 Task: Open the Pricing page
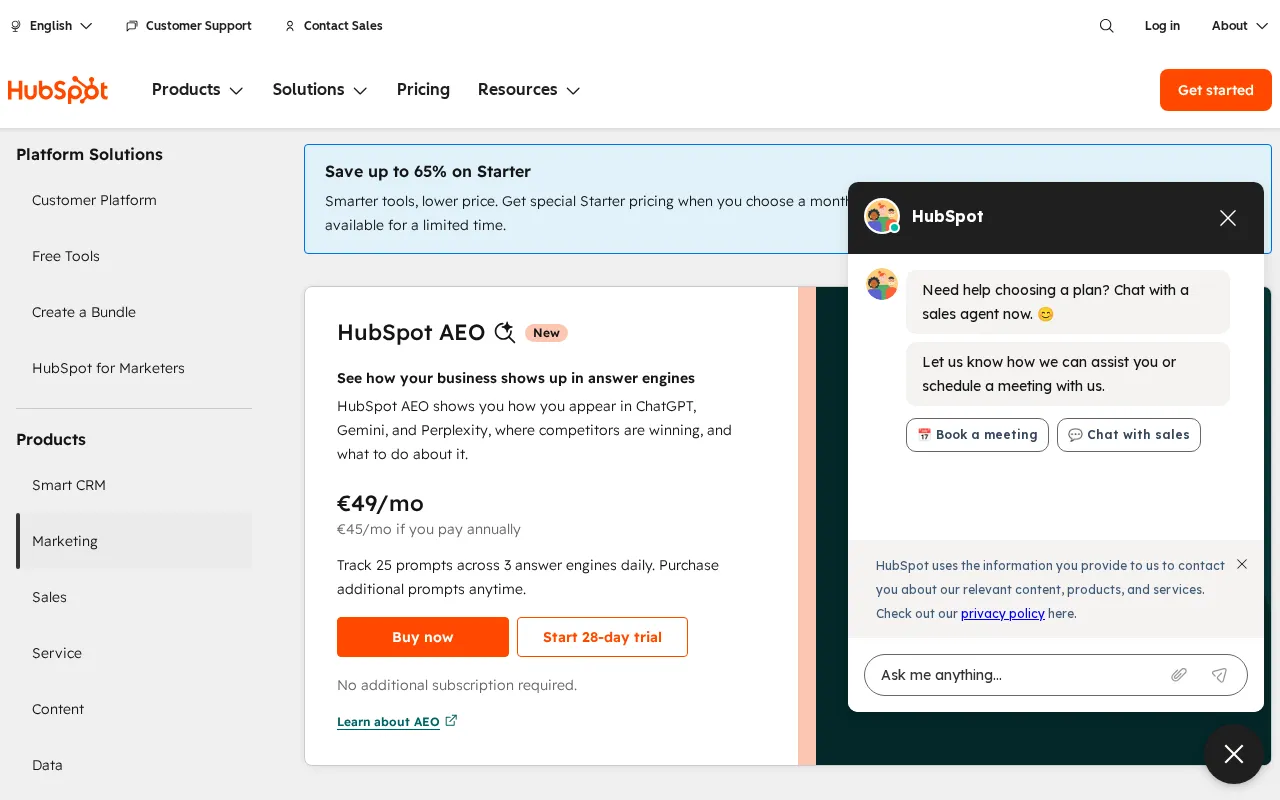click(423, 90)
